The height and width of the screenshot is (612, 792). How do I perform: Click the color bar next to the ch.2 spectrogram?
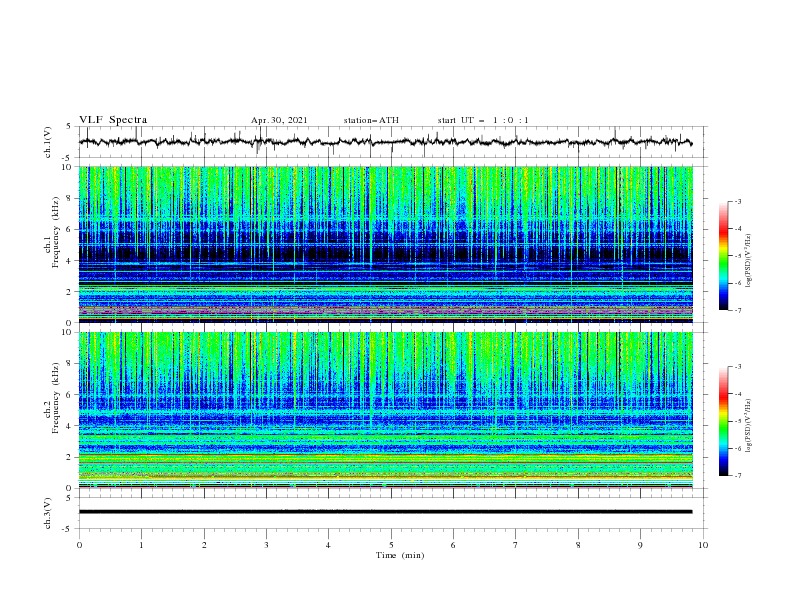(x=723, y=421)
